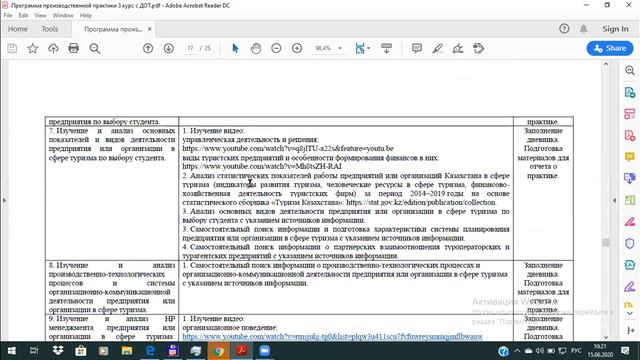Open the Windows Action Center
The image size is (640, 360).
click(x=625, y=351)
